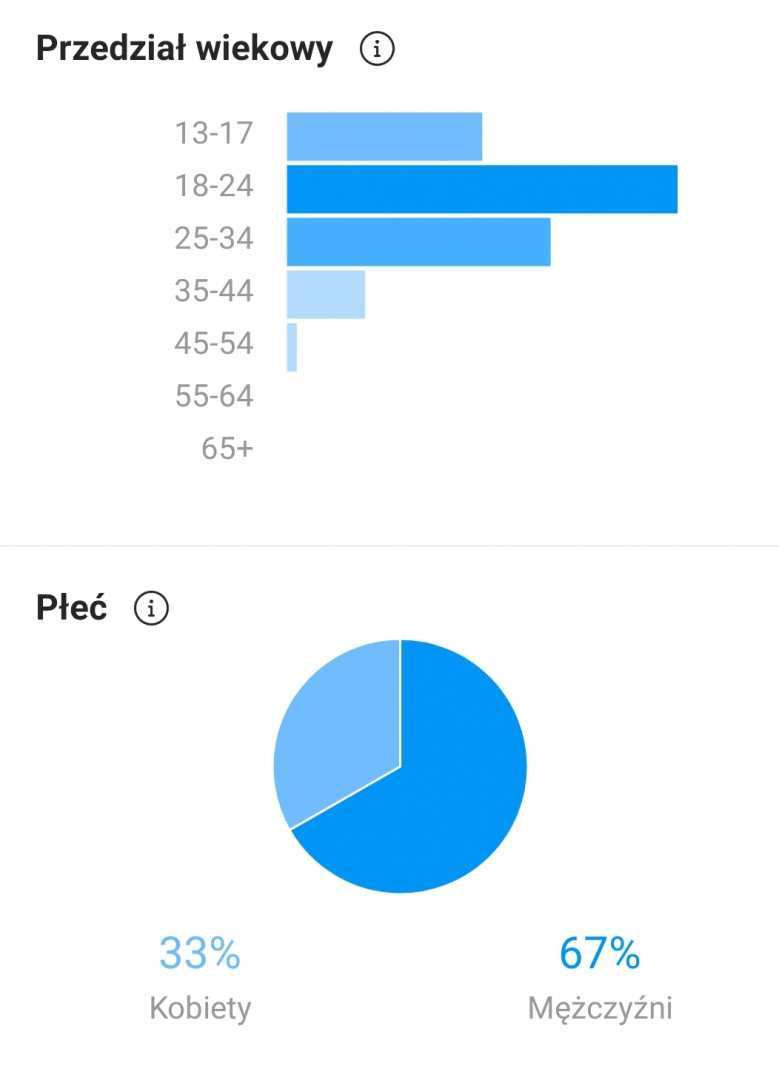Image resolution: width=779 pixels, height=1080 pixels.
Task: Select the Kobiety legend label
Action: [x=200, y=1008]
